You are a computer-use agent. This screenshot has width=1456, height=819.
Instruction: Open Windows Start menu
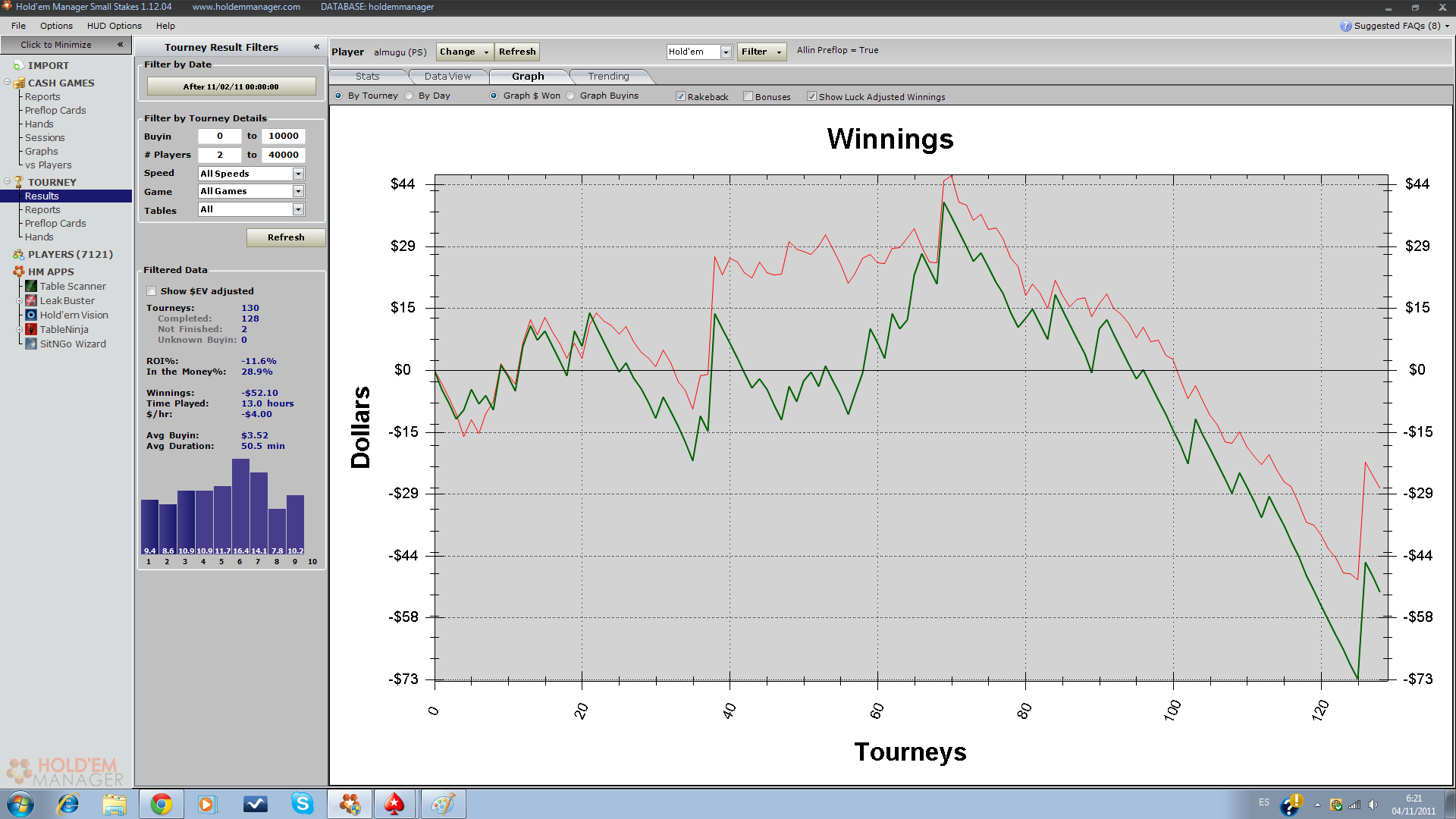click(x=20, y=804)
